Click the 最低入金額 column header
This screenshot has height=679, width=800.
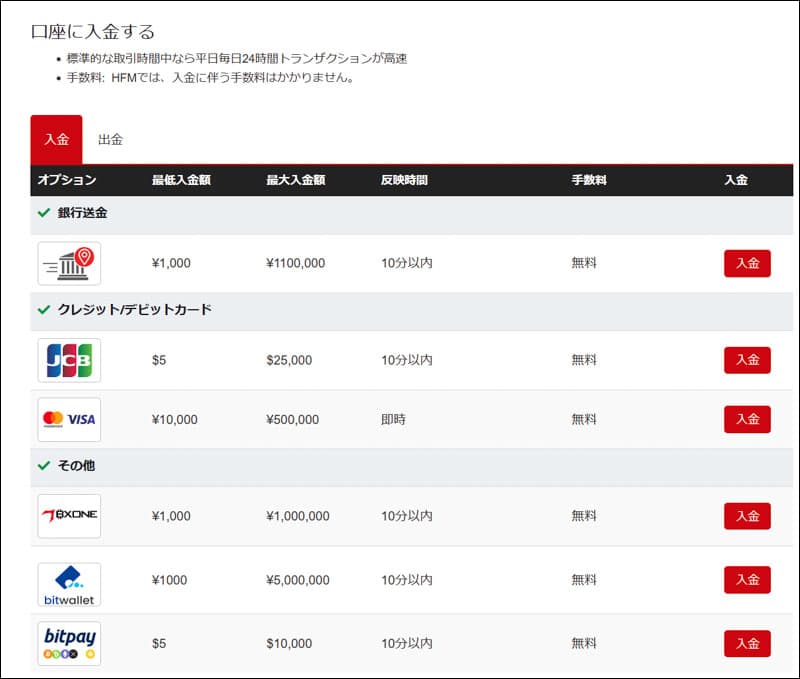coord(181,180)
